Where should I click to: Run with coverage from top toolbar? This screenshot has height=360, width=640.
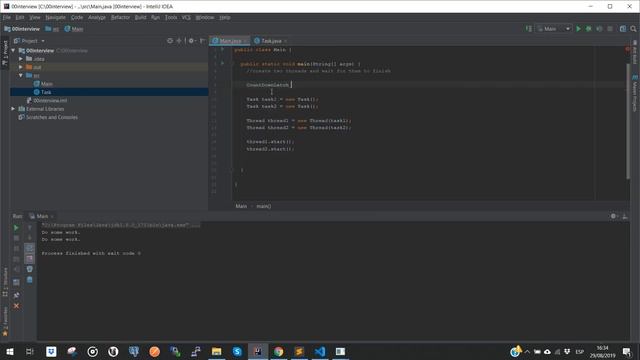pos(599,29)
